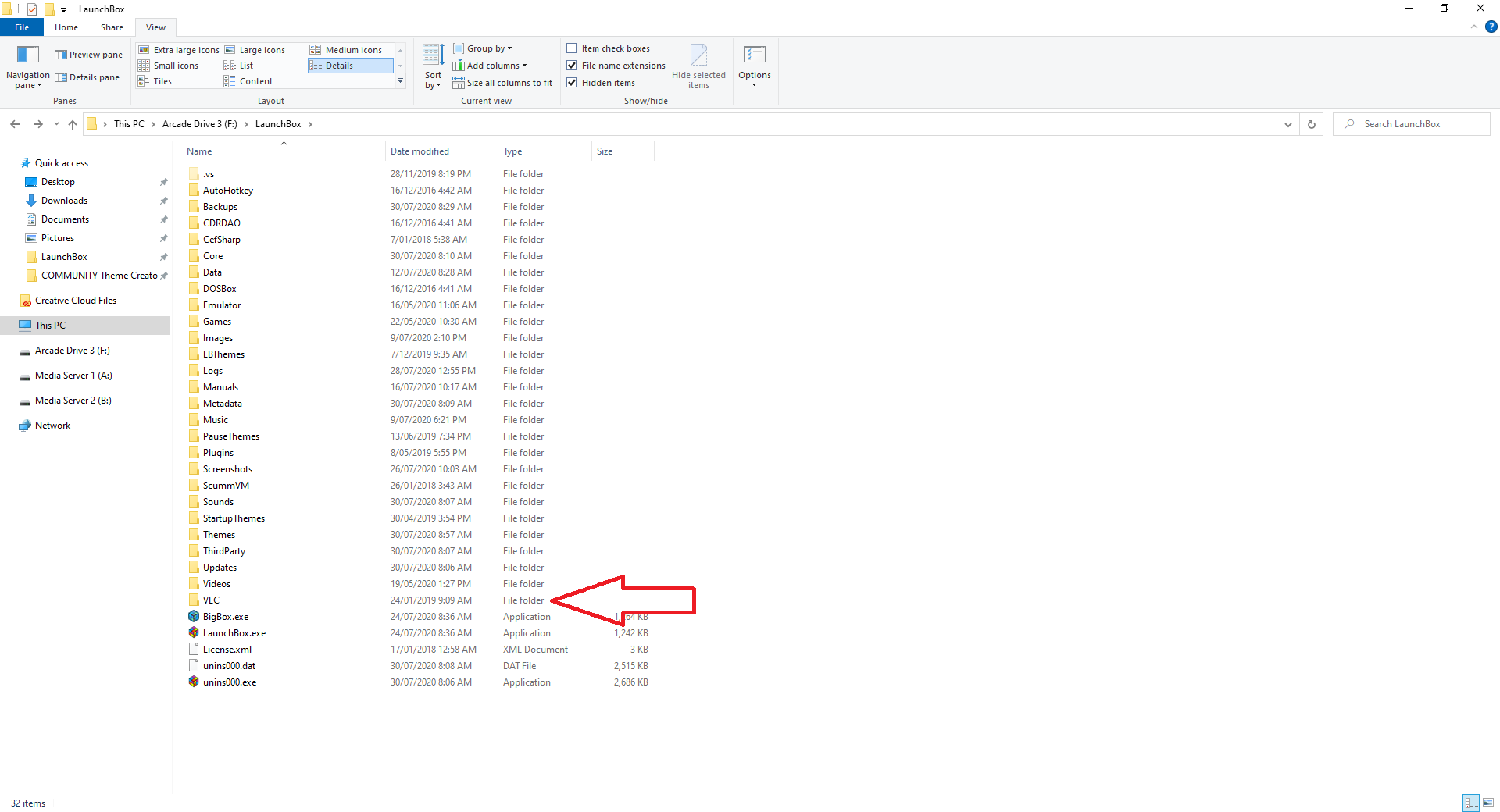Viewport: 1500px width, 812px height.
Task: Select the unins000.dat file
Action: tap(229, 666)
